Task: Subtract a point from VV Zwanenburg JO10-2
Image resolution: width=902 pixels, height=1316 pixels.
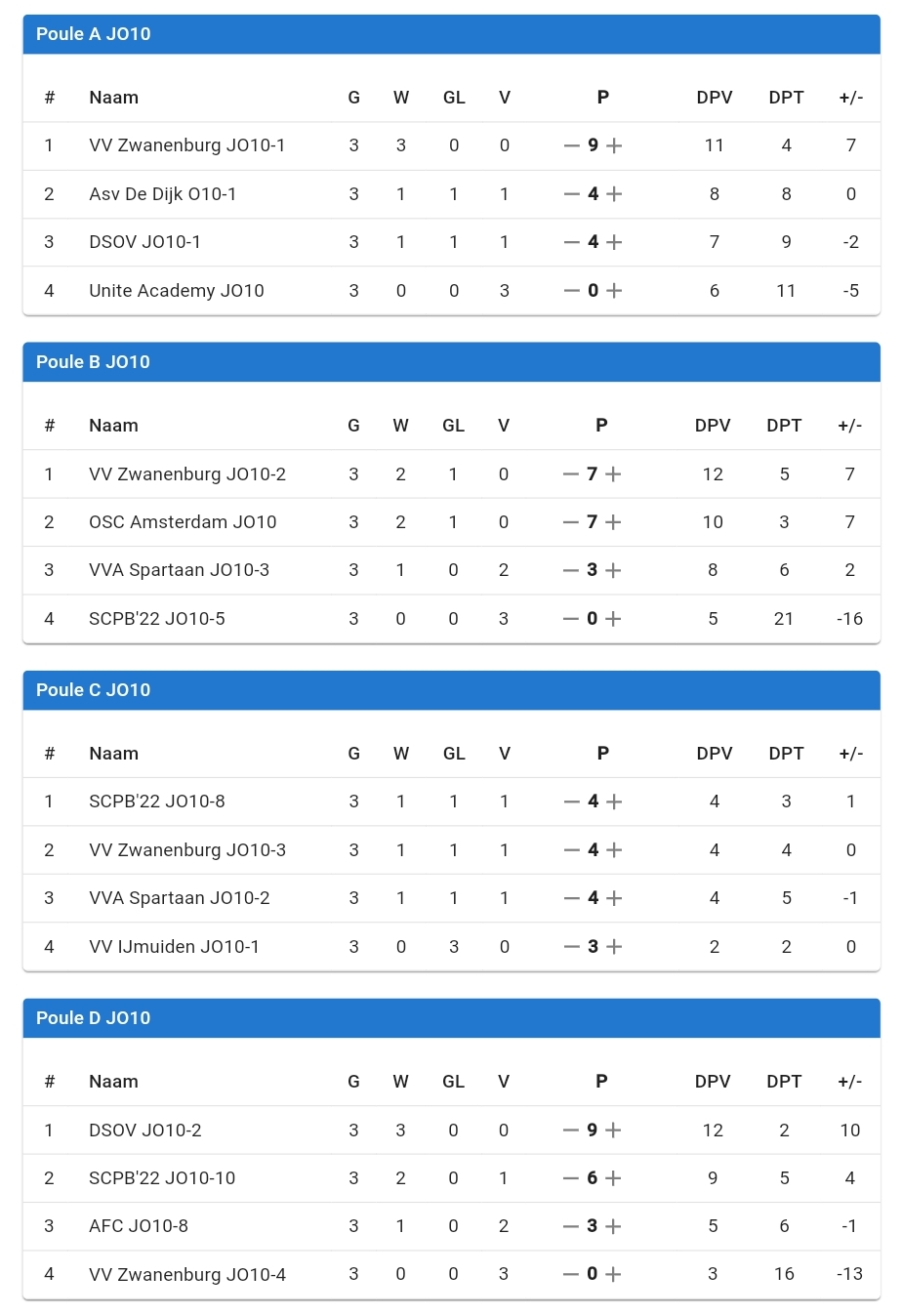Action: [x=571, y=474]
